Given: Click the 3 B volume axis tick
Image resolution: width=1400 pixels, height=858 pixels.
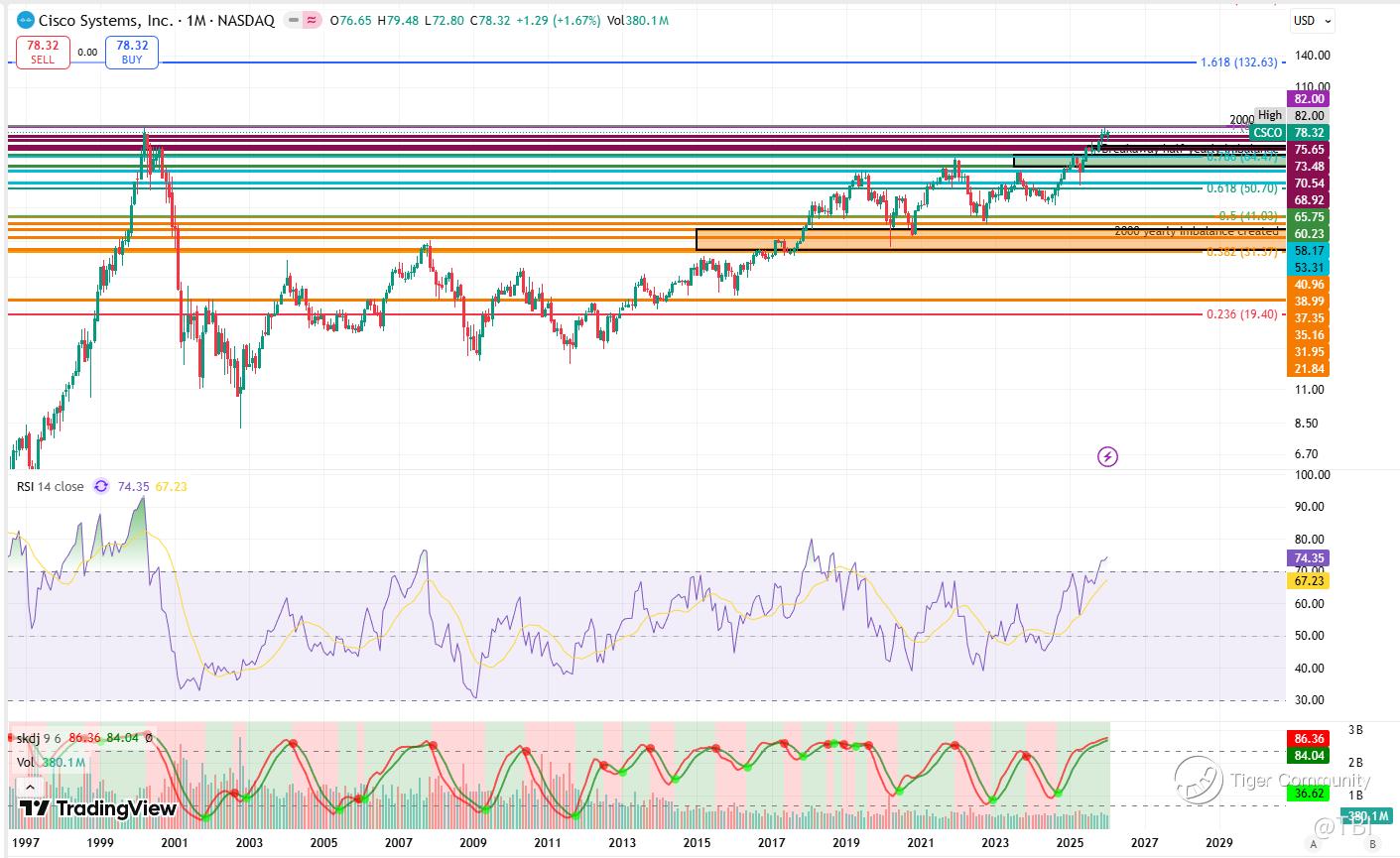Looking at the screenshot, I should [x=1355, y=730].
